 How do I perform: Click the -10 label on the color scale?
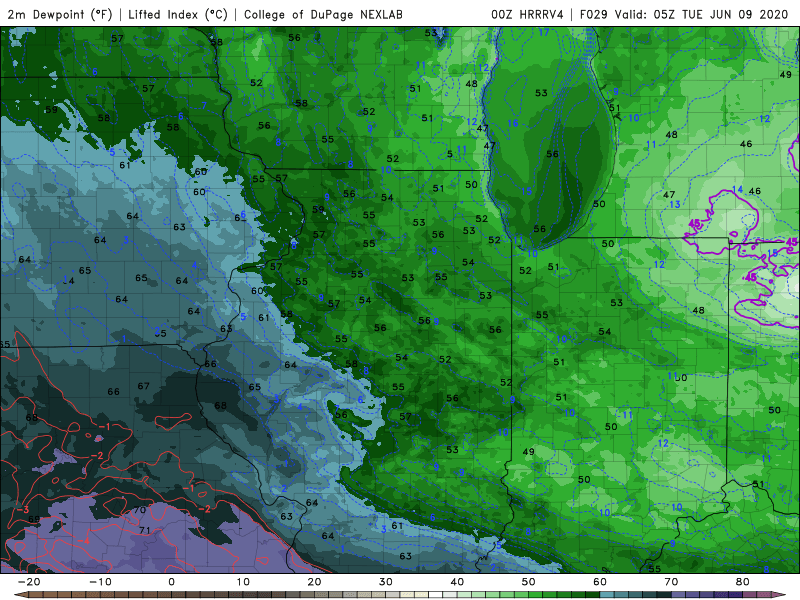coord(100,582)
